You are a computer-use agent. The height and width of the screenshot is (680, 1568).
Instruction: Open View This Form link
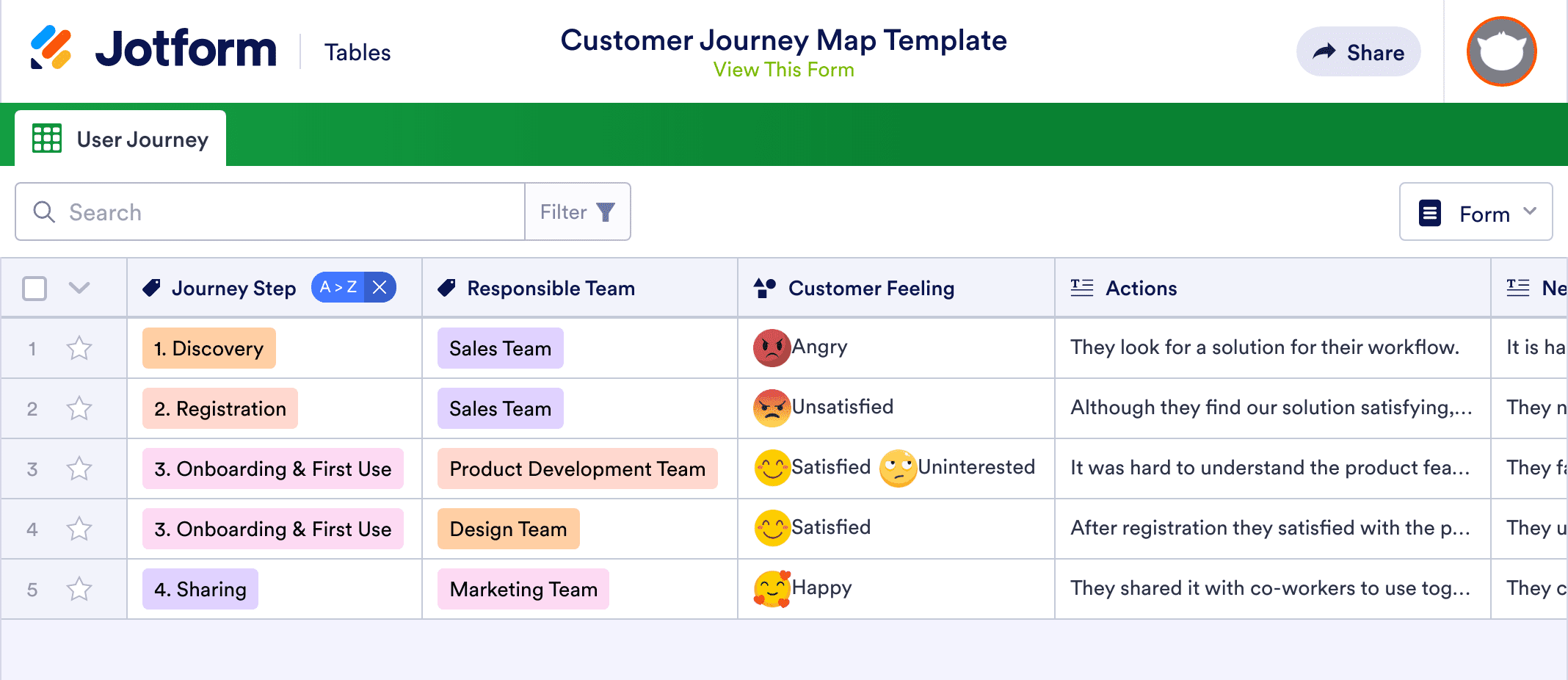click(x=783, y=69)
